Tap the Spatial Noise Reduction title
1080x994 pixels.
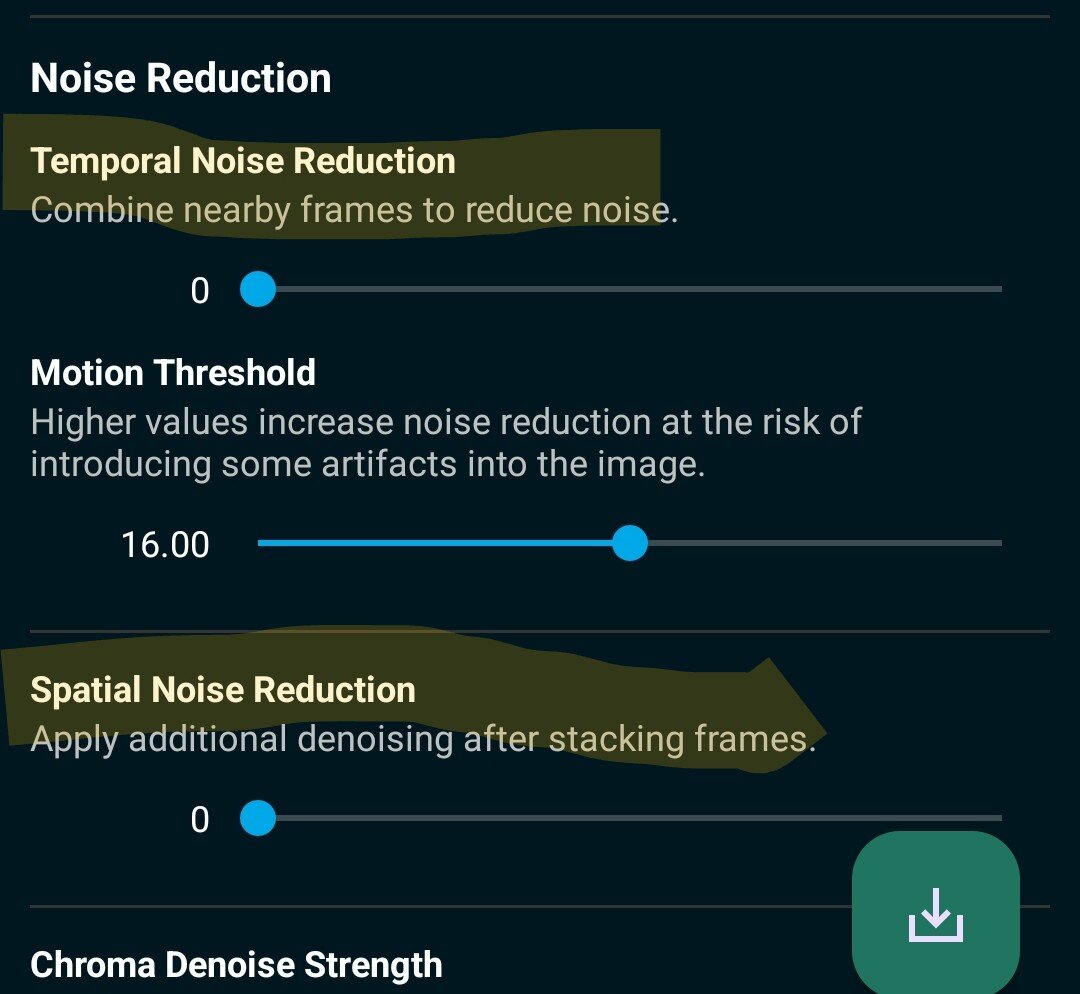223,690
